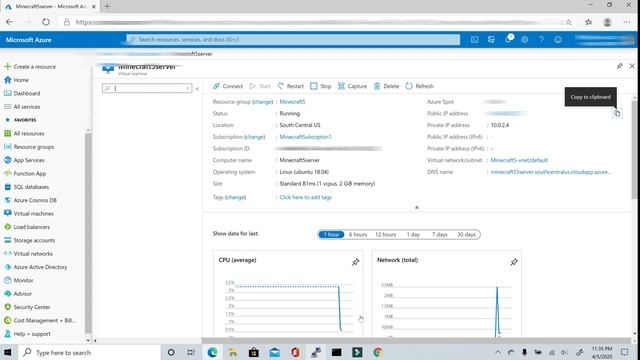Open Load balancers
The height and width of the screenshot is (360, 640).
coord(27,227)
